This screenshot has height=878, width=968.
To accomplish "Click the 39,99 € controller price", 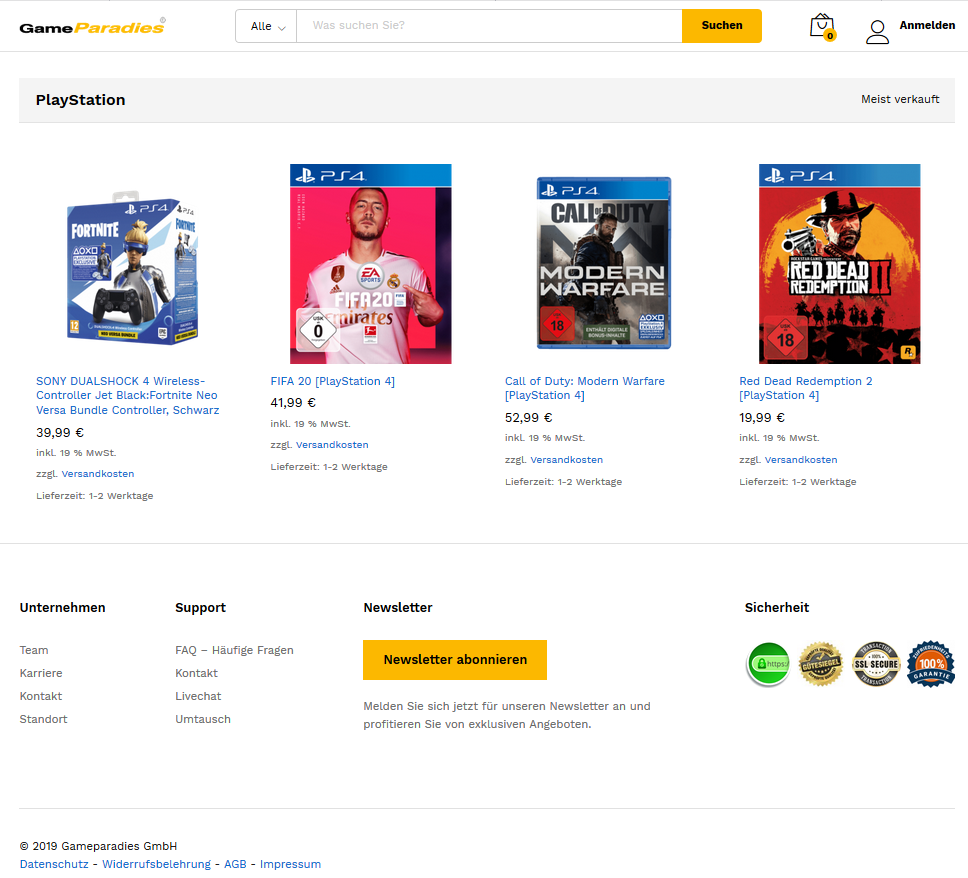I will [x=60, y=432].
